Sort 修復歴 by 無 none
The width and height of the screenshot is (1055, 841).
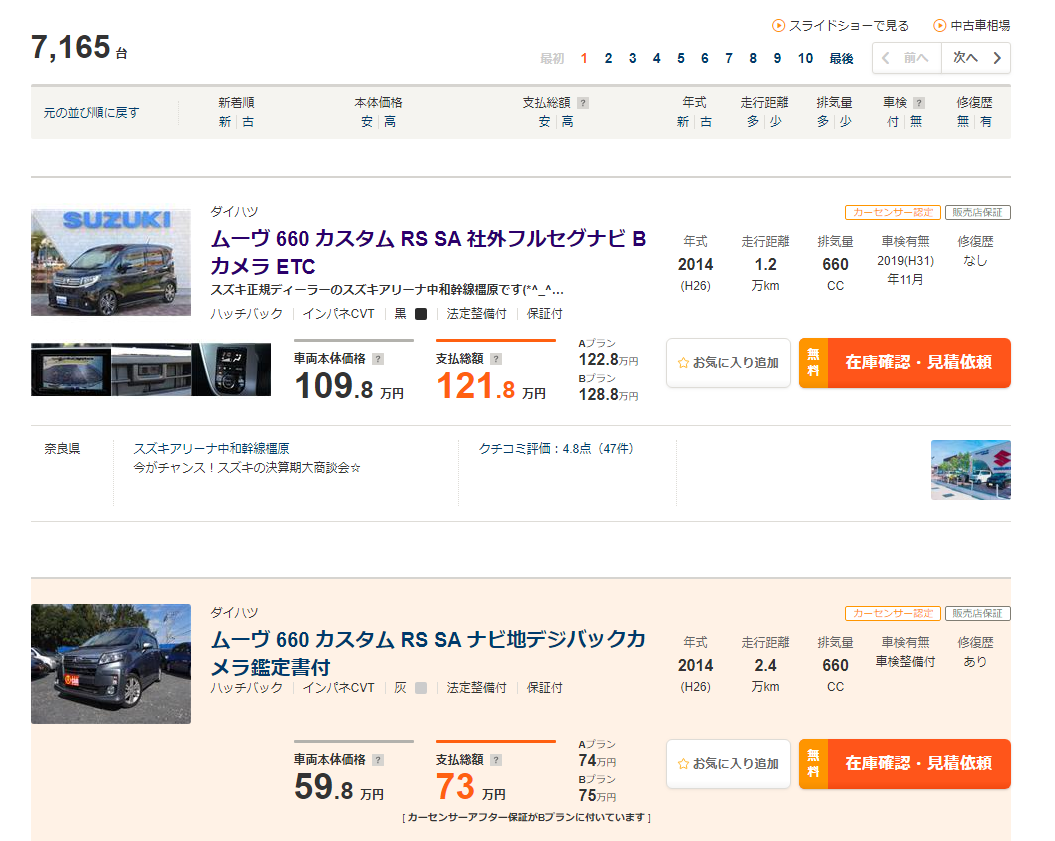pos(963,122)
